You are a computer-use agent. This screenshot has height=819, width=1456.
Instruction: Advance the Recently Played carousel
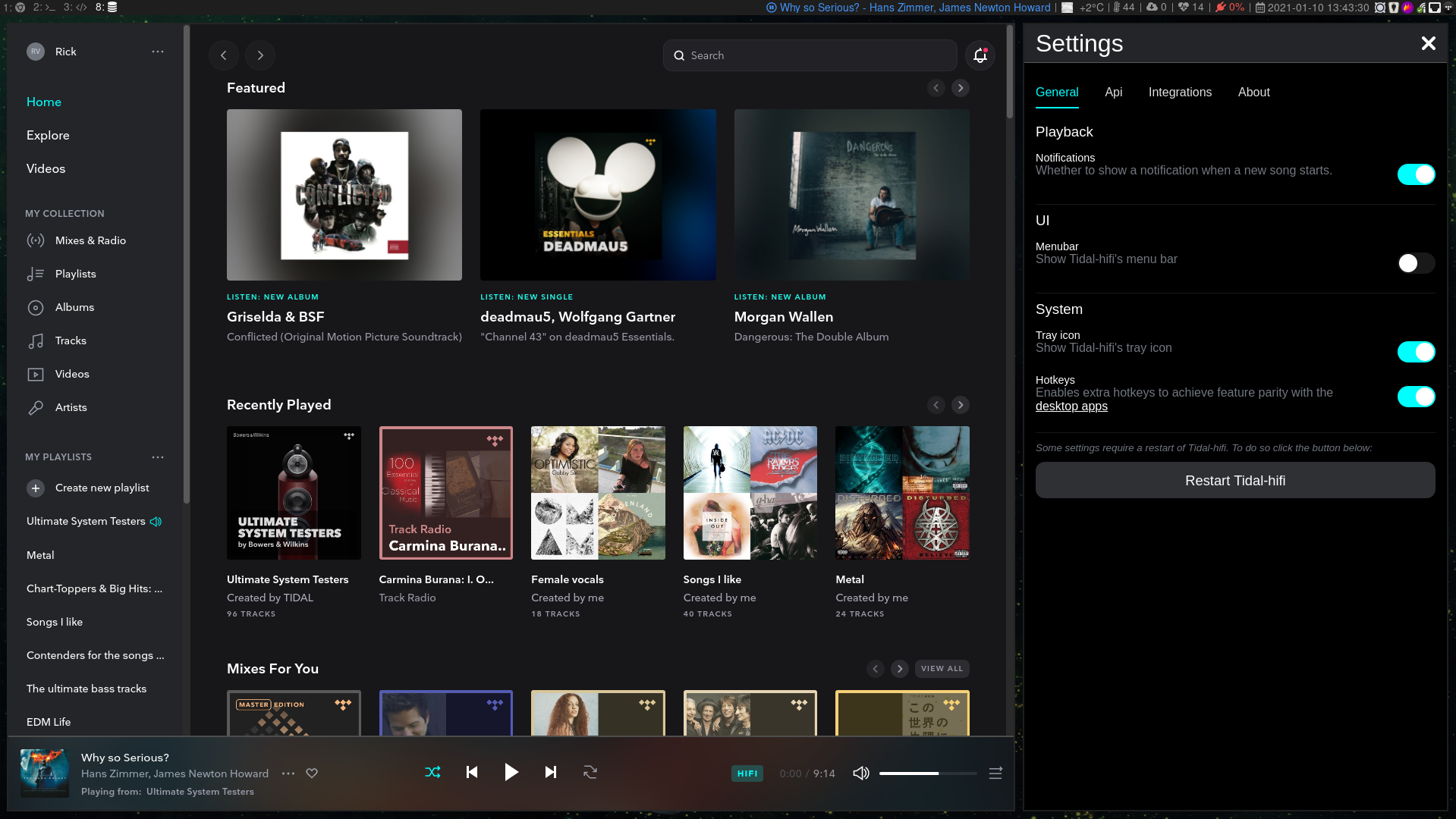click(960, 405)
